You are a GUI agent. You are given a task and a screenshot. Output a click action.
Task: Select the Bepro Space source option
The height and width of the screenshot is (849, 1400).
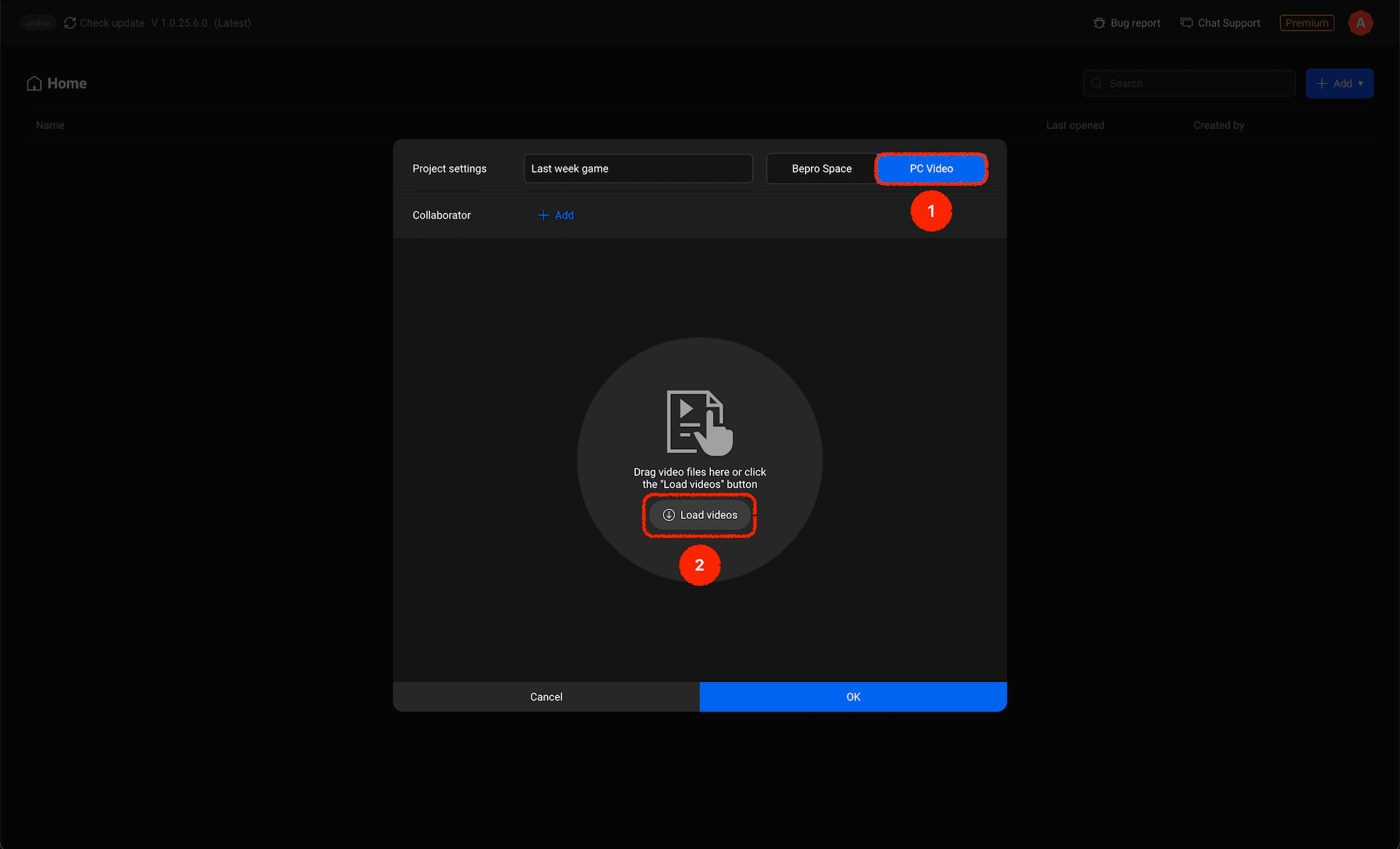(821, 169)
